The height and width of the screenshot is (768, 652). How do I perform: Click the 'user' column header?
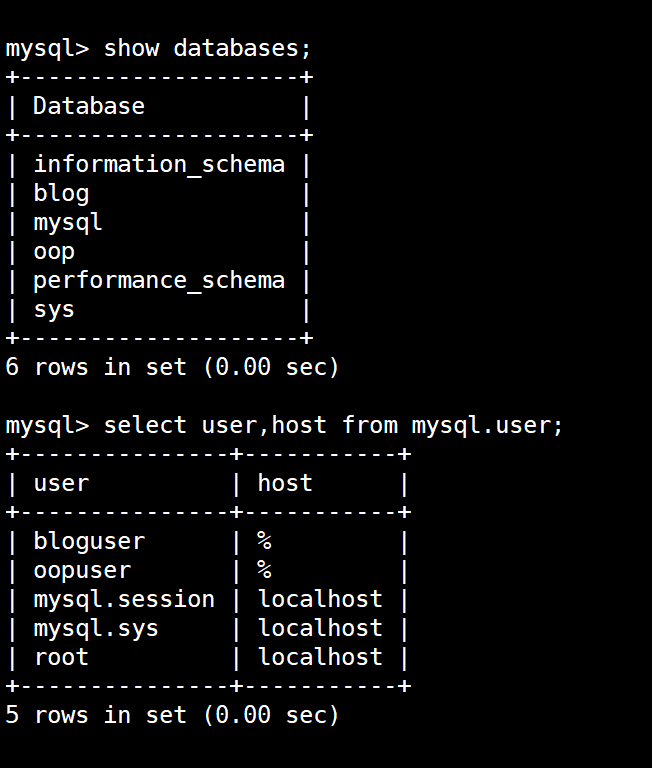(x=61, y=483)
